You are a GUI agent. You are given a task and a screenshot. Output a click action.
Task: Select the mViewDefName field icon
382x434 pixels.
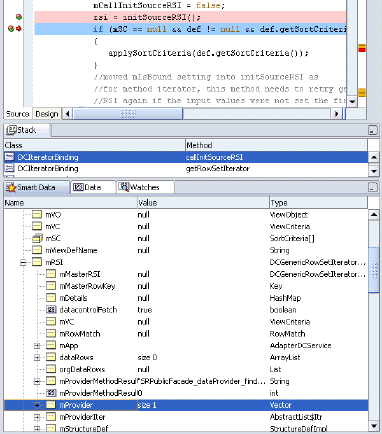(x=37, y=250)
